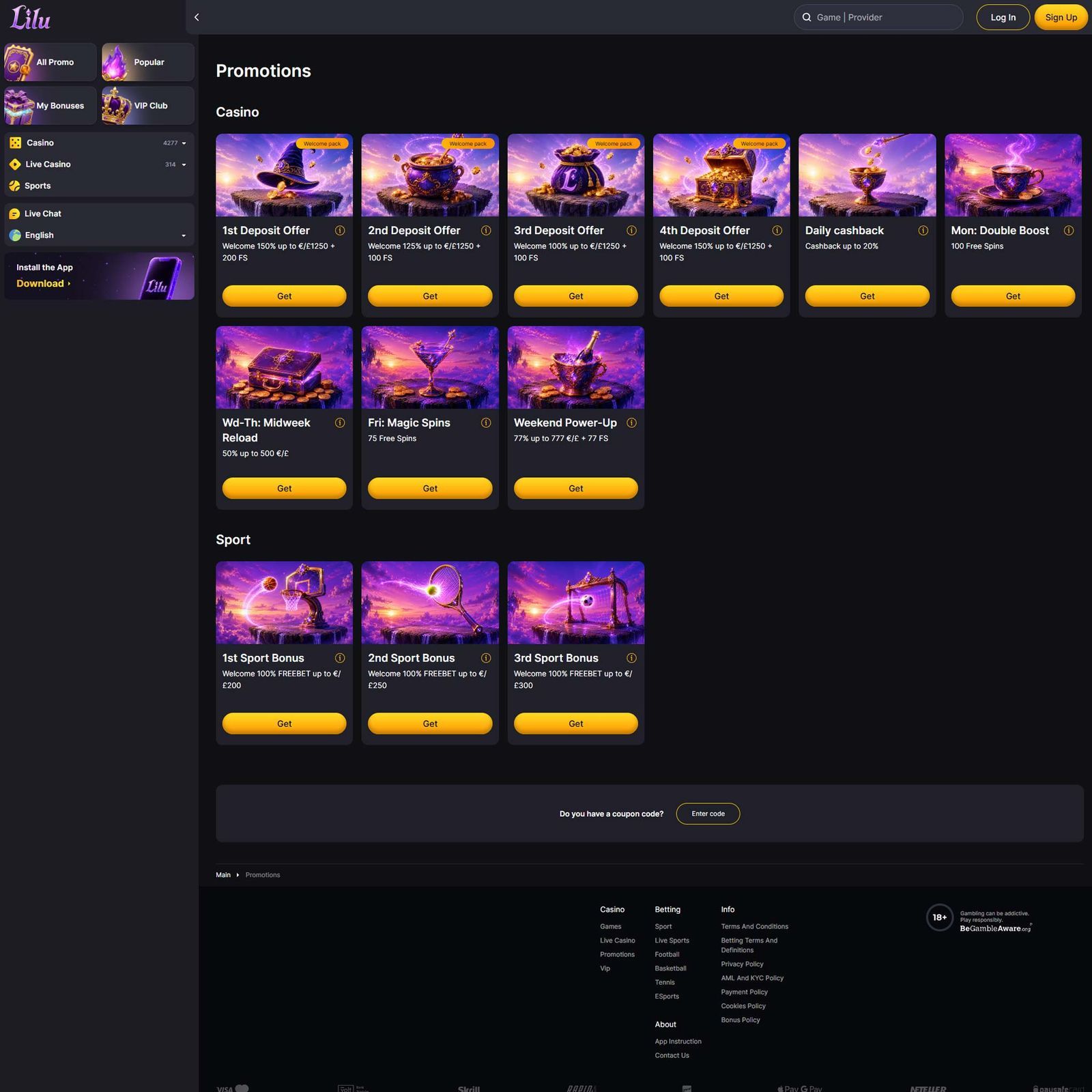Get the Weekend Power-Up bonus

coord(575,489)
